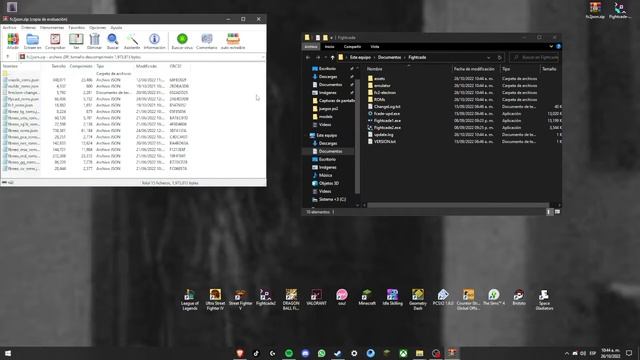The width and height of the screenshot is (640, 360).
Task: Go up one folder in WinRAR
Action: (x=7, y=57)
